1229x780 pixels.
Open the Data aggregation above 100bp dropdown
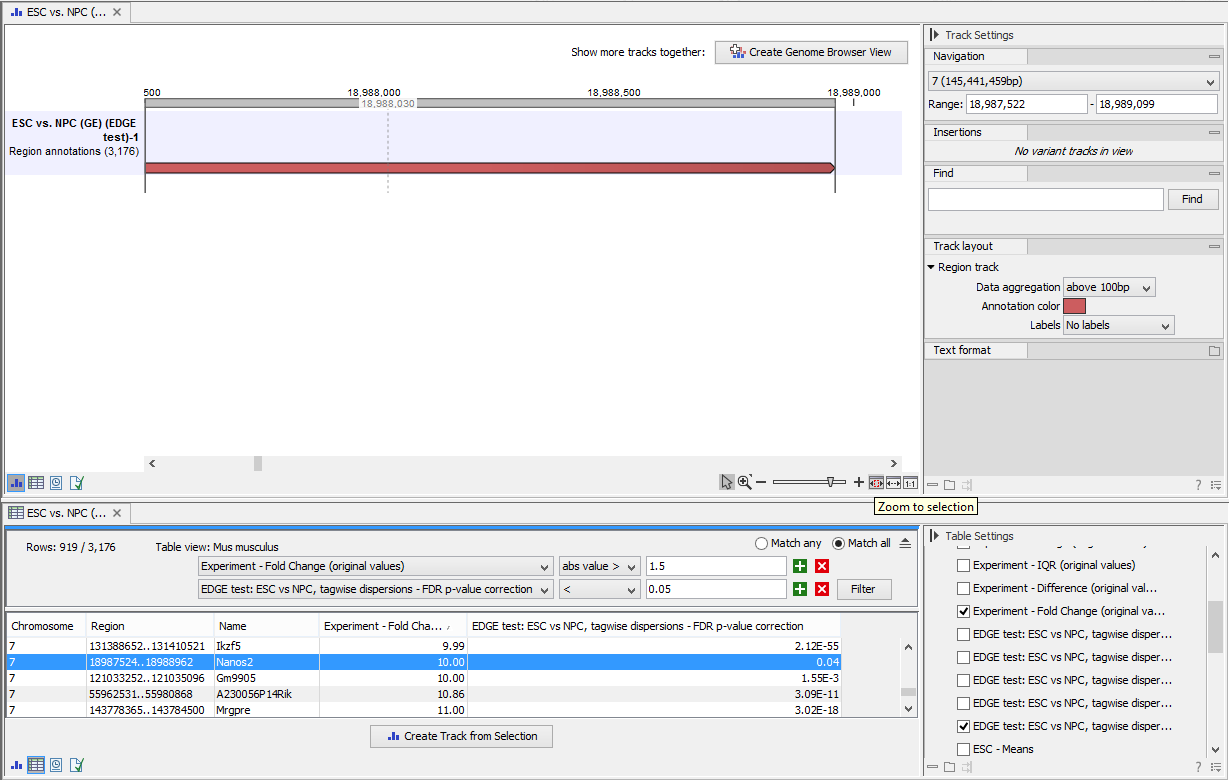pos(1109,287)
